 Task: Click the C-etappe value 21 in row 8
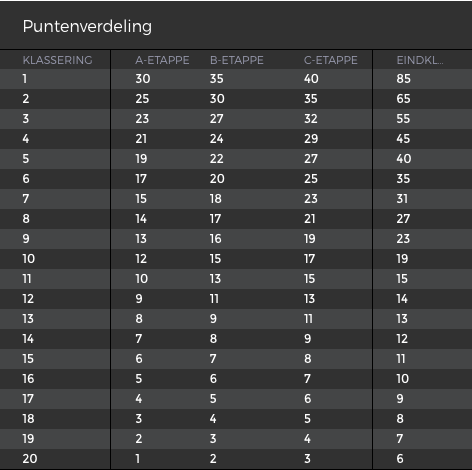(x=310, y=219)
